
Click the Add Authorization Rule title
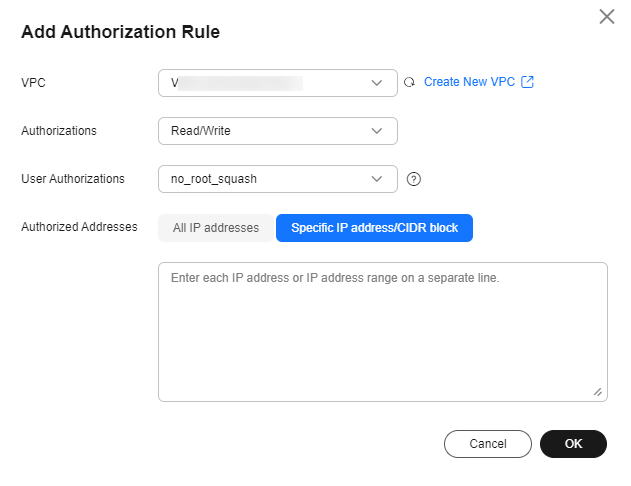point(120,32)
